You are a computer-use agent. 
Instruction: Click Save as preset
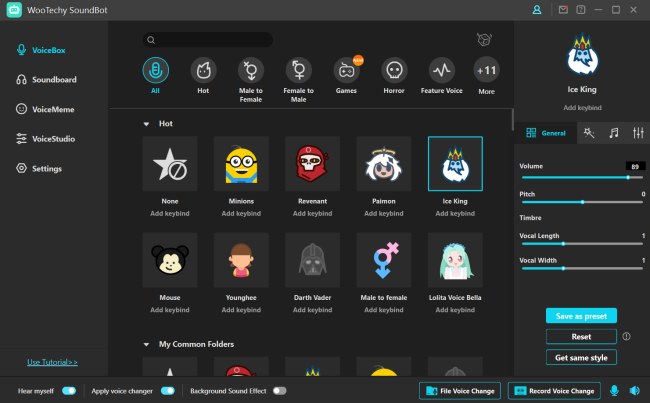click(581, 316)
